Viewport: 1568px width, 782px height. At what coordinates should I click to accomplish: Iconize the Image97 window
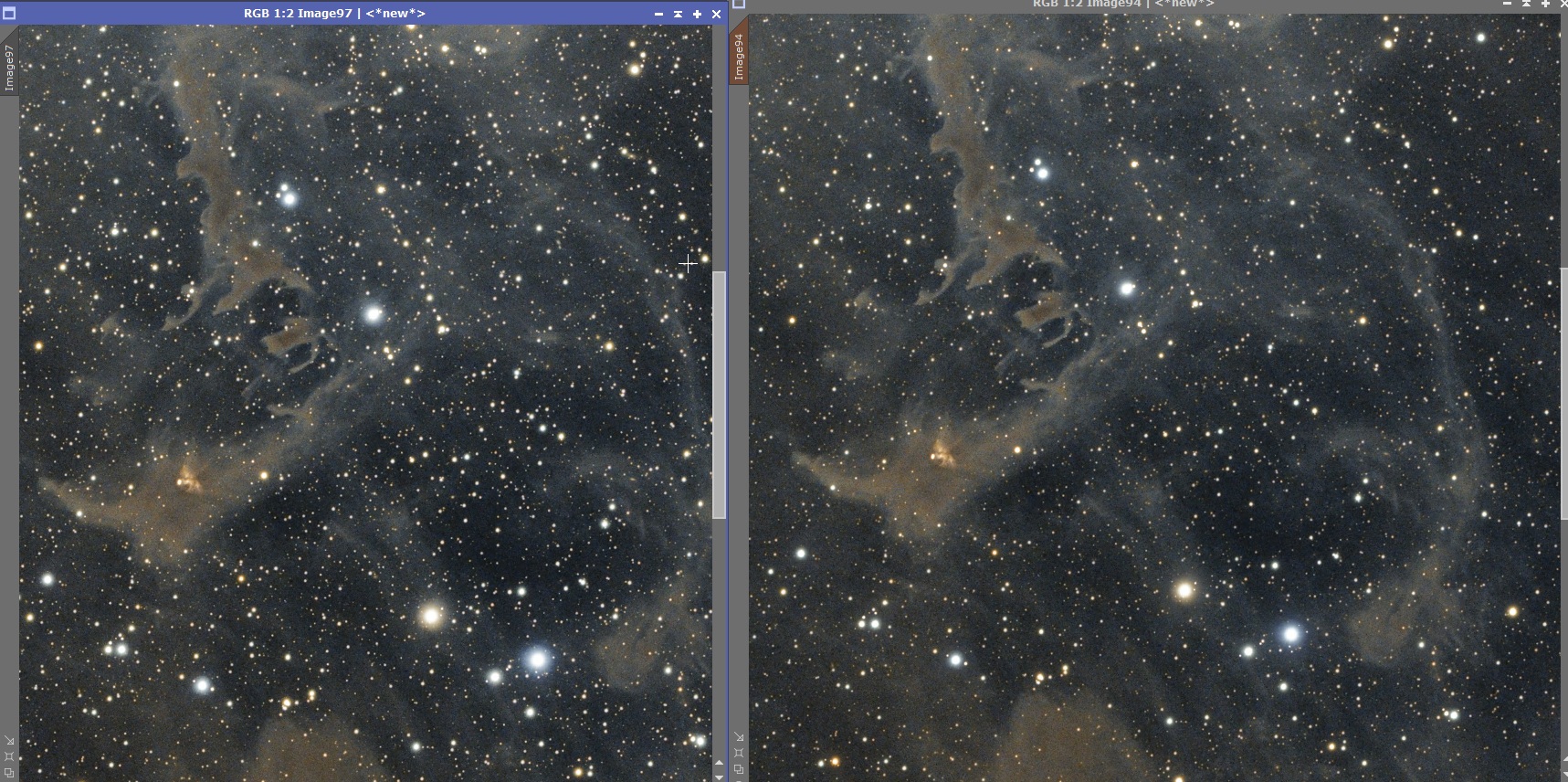(x=658, y=14)
